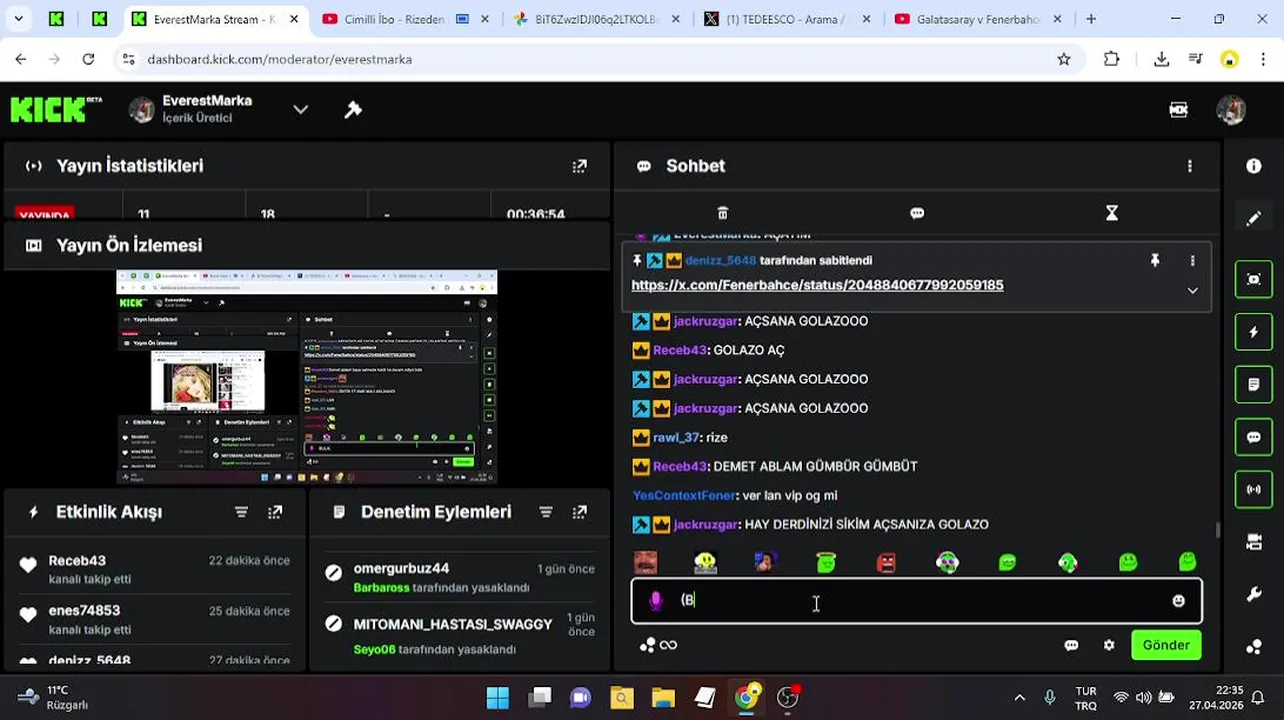Click Receb43 follow entry in Etkinlik Akışı
Viewport: 1284px width, 720px height.
click(x=155, y=569)
